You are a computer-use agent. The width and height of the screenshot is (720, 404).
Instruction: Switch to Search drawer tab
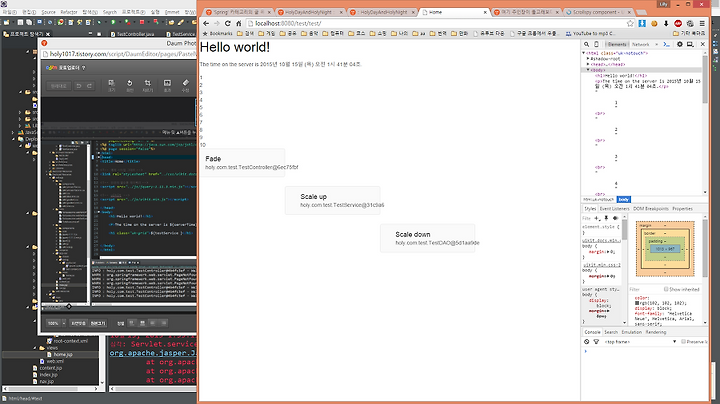pos(611,332)
